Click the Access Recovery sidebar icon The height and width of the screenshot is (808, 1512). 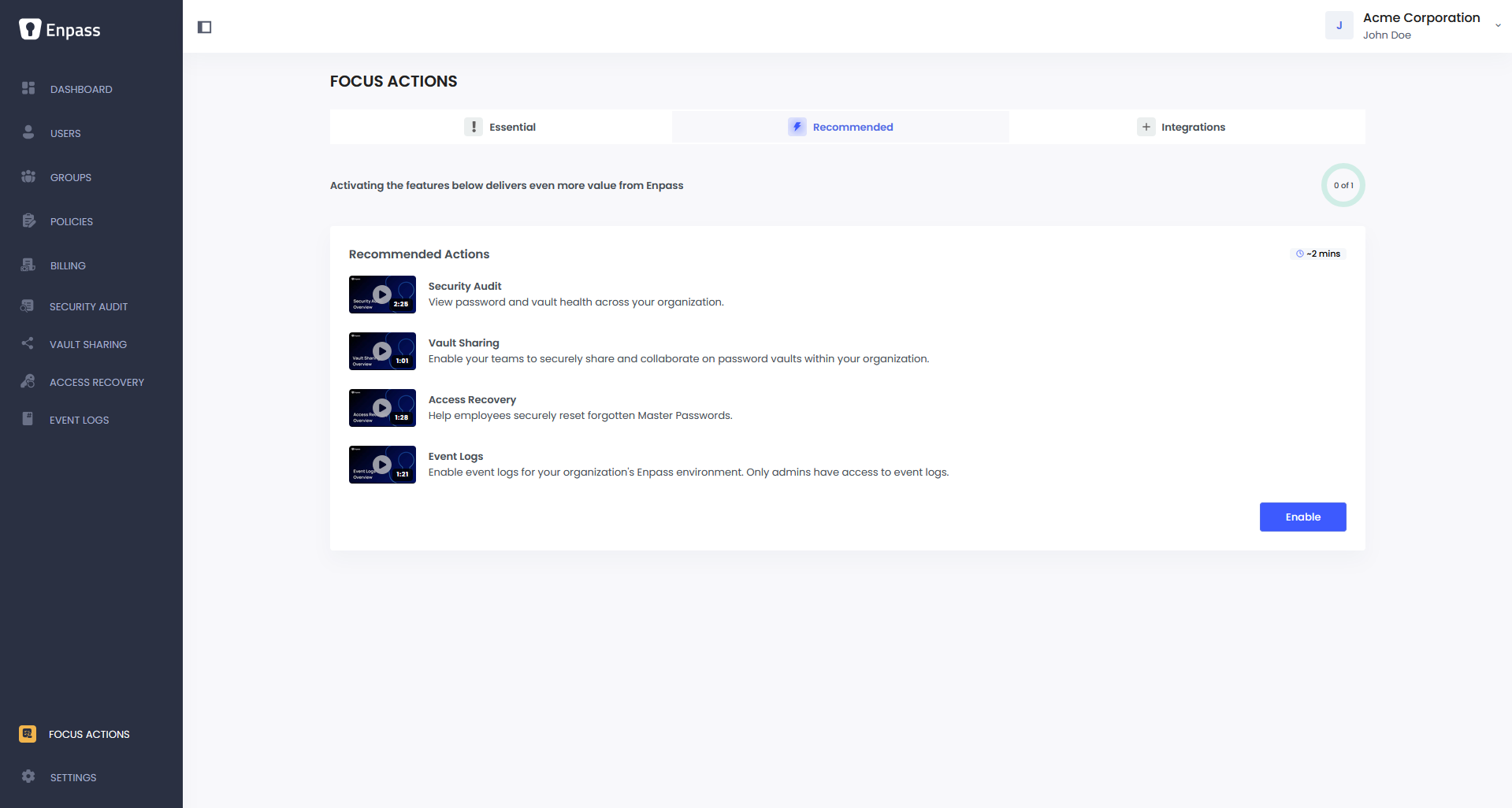coord(28,381)
